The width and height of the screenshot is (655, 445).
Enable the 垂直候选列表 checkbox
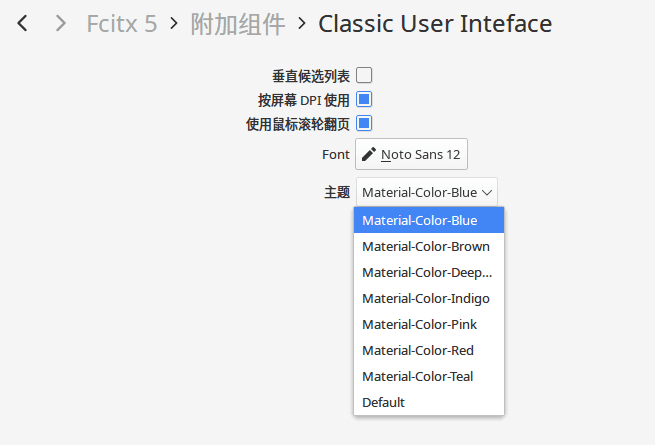(364, 75)
